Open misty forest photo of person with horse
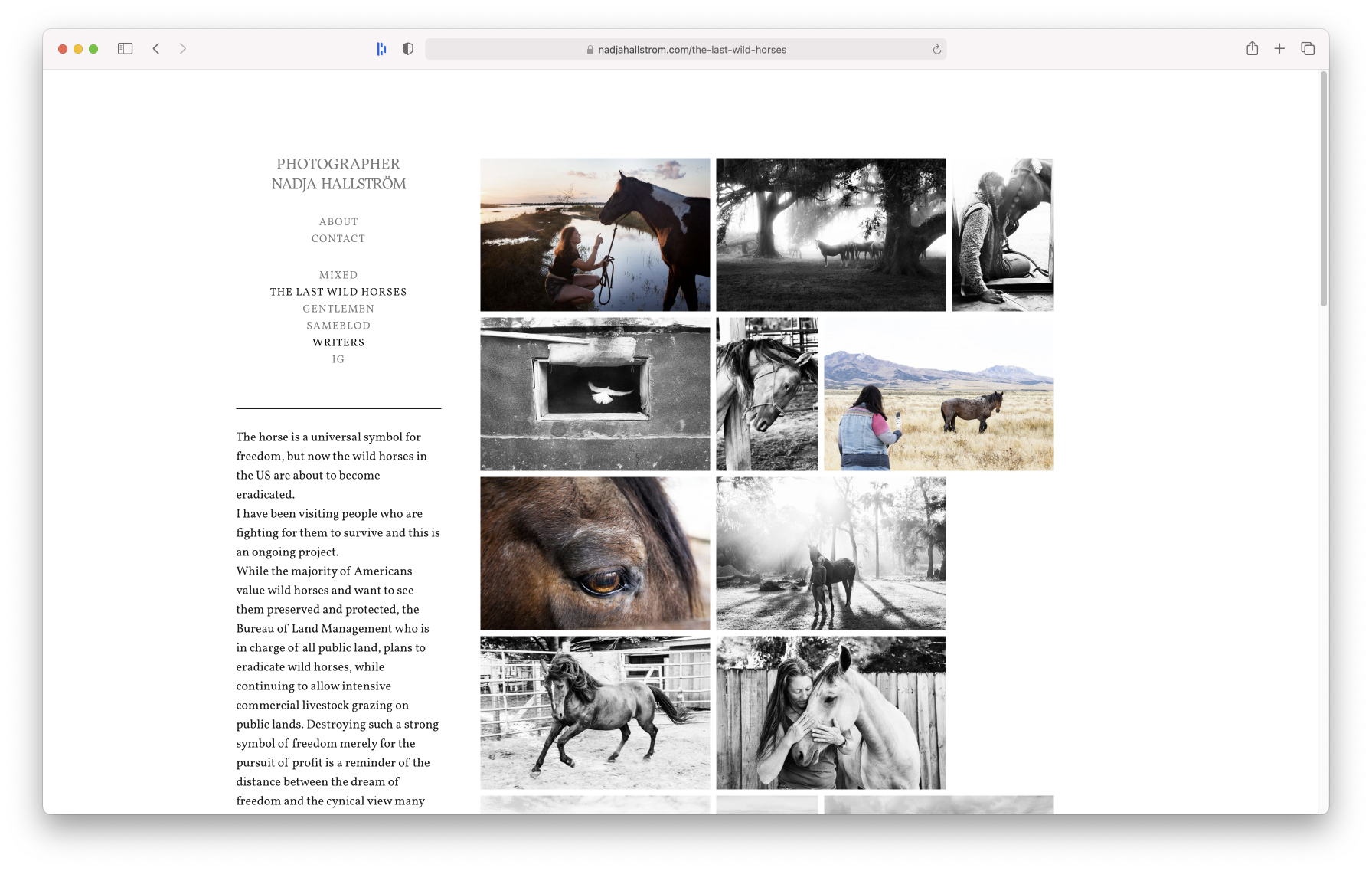This screenshot has width=1372, height=871. tap(831, 553)
